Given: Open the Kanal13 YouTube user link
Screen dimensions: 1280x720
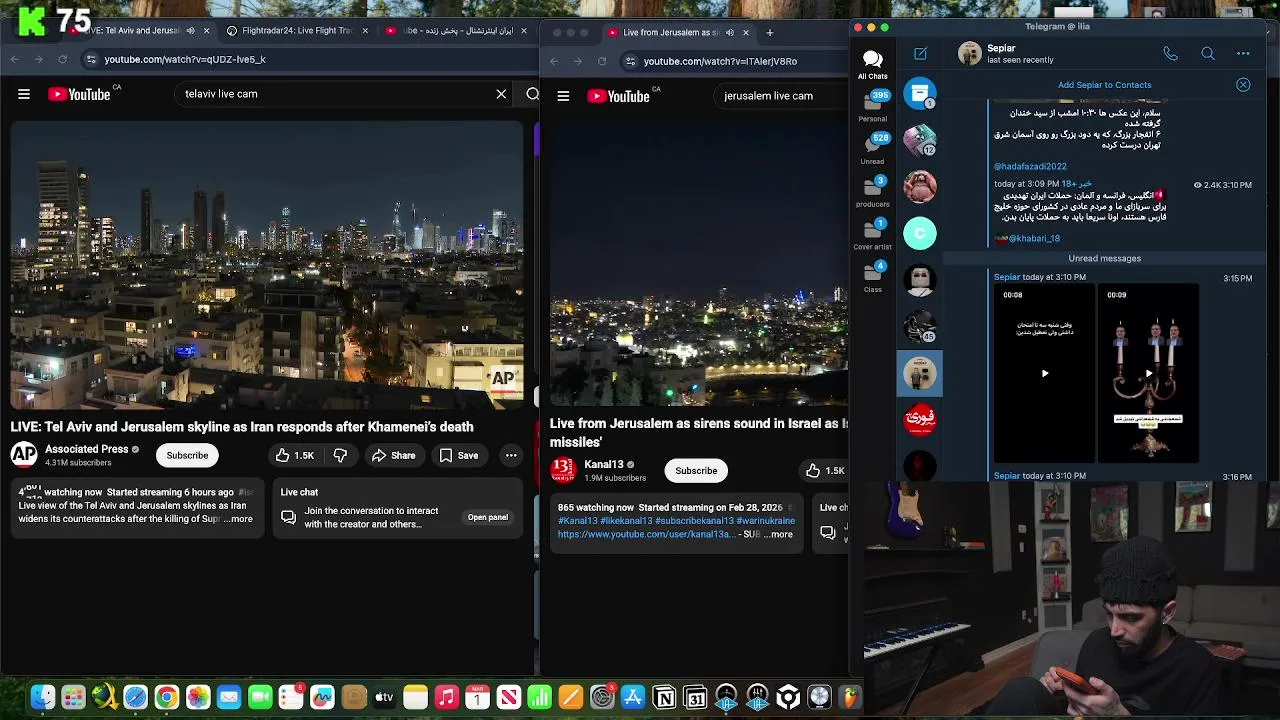Looking at the screenshot, I should (x=645, y=534).
